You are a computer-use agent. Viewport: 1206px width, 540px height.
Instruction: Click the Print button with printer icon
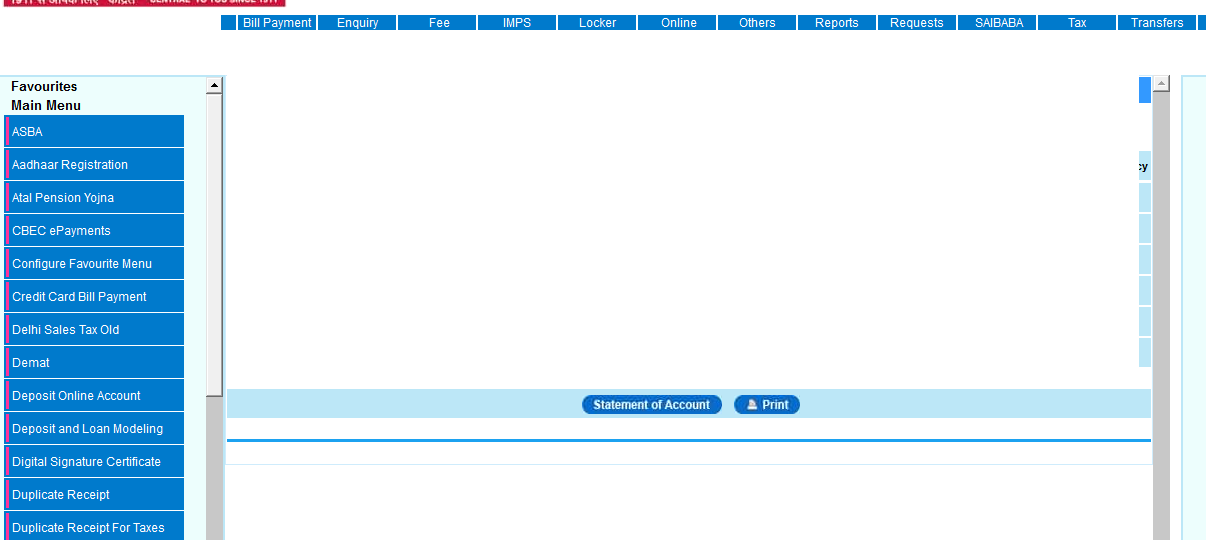coord(767,405)
